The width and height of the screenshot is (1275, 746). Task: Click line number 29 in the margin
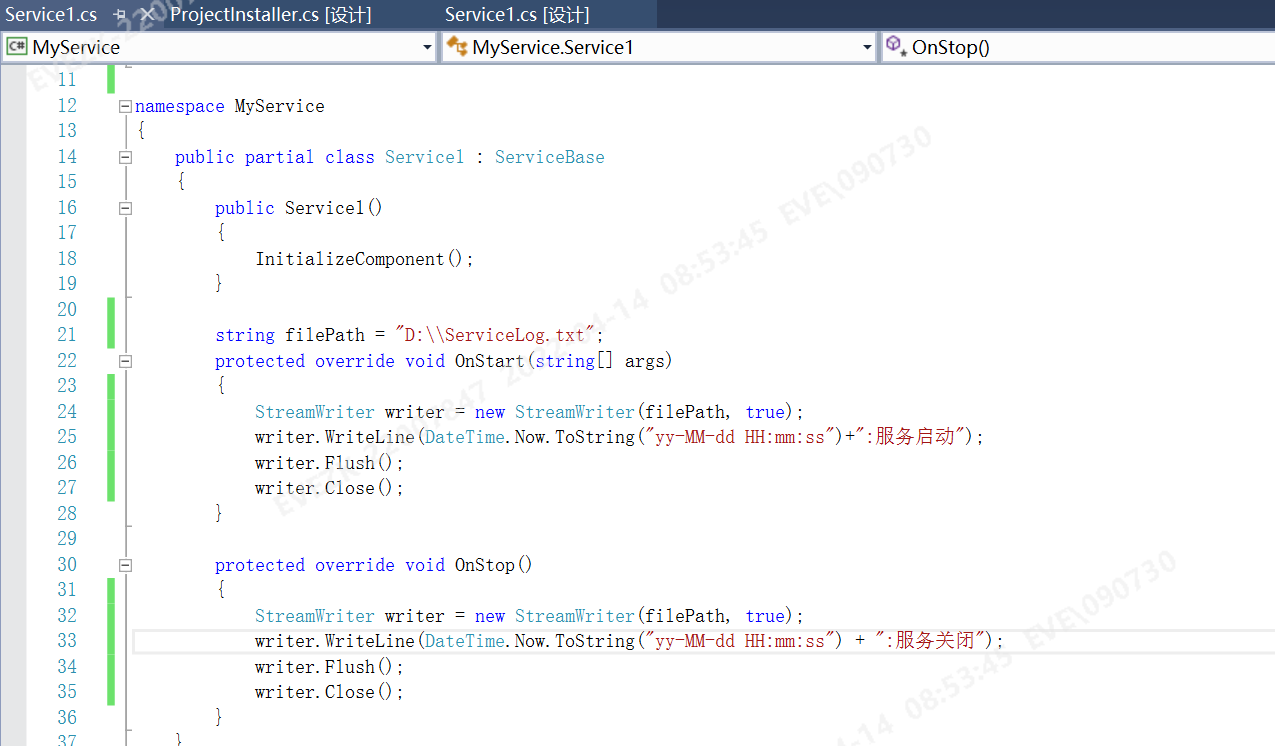[67, 539]
